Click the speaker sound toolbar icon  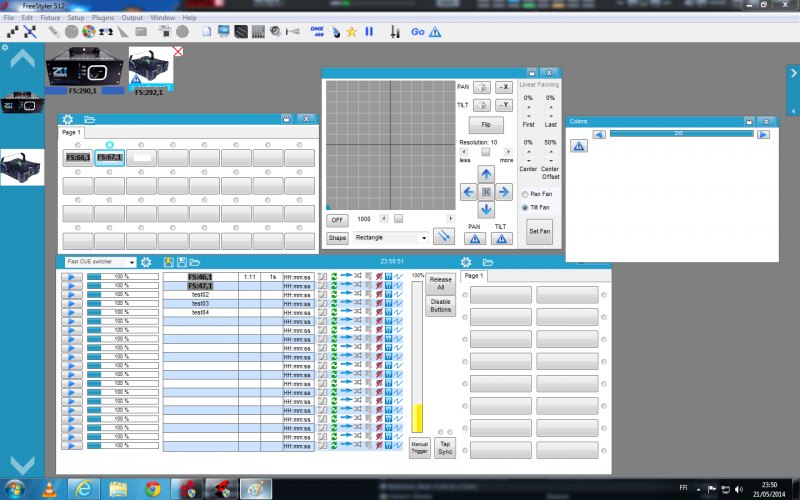(x=275, y=32)
